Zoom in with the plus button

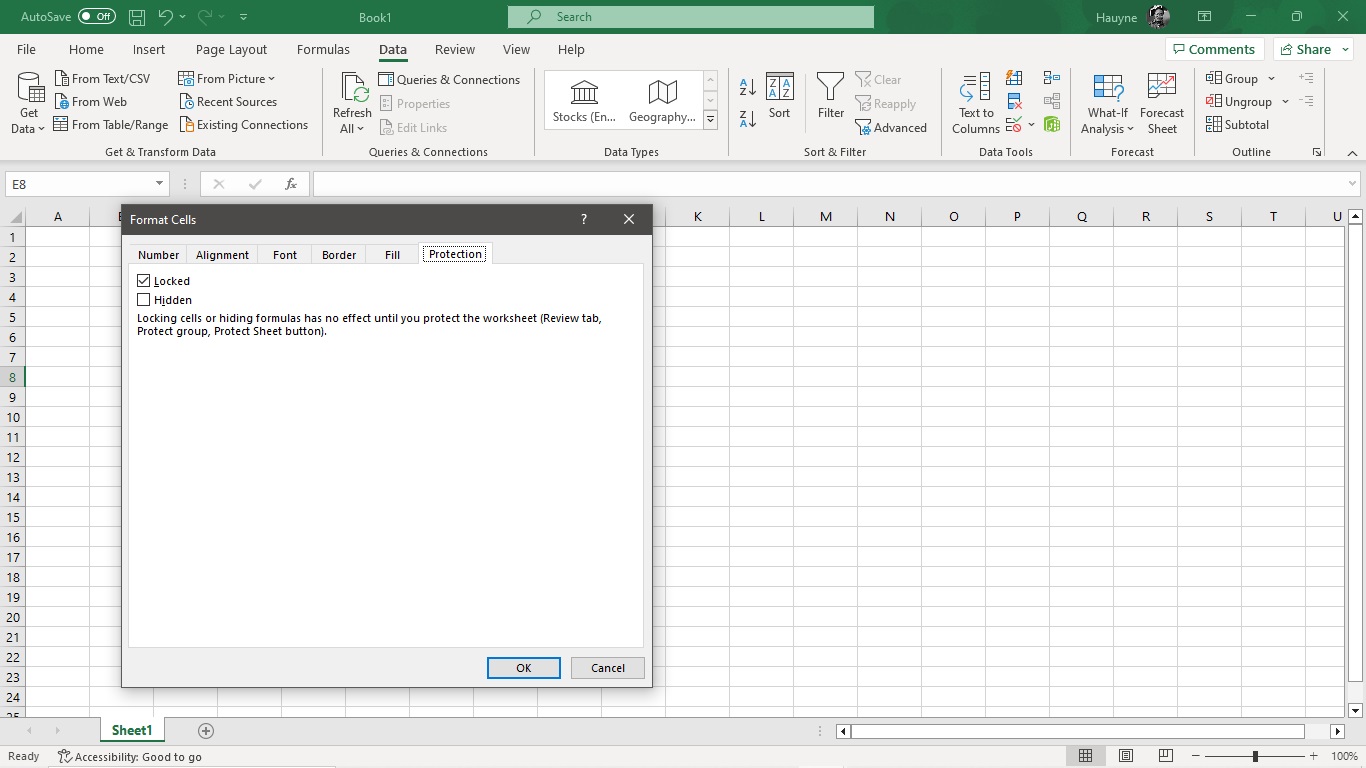pyautogui.click(x=1313, y=756)
